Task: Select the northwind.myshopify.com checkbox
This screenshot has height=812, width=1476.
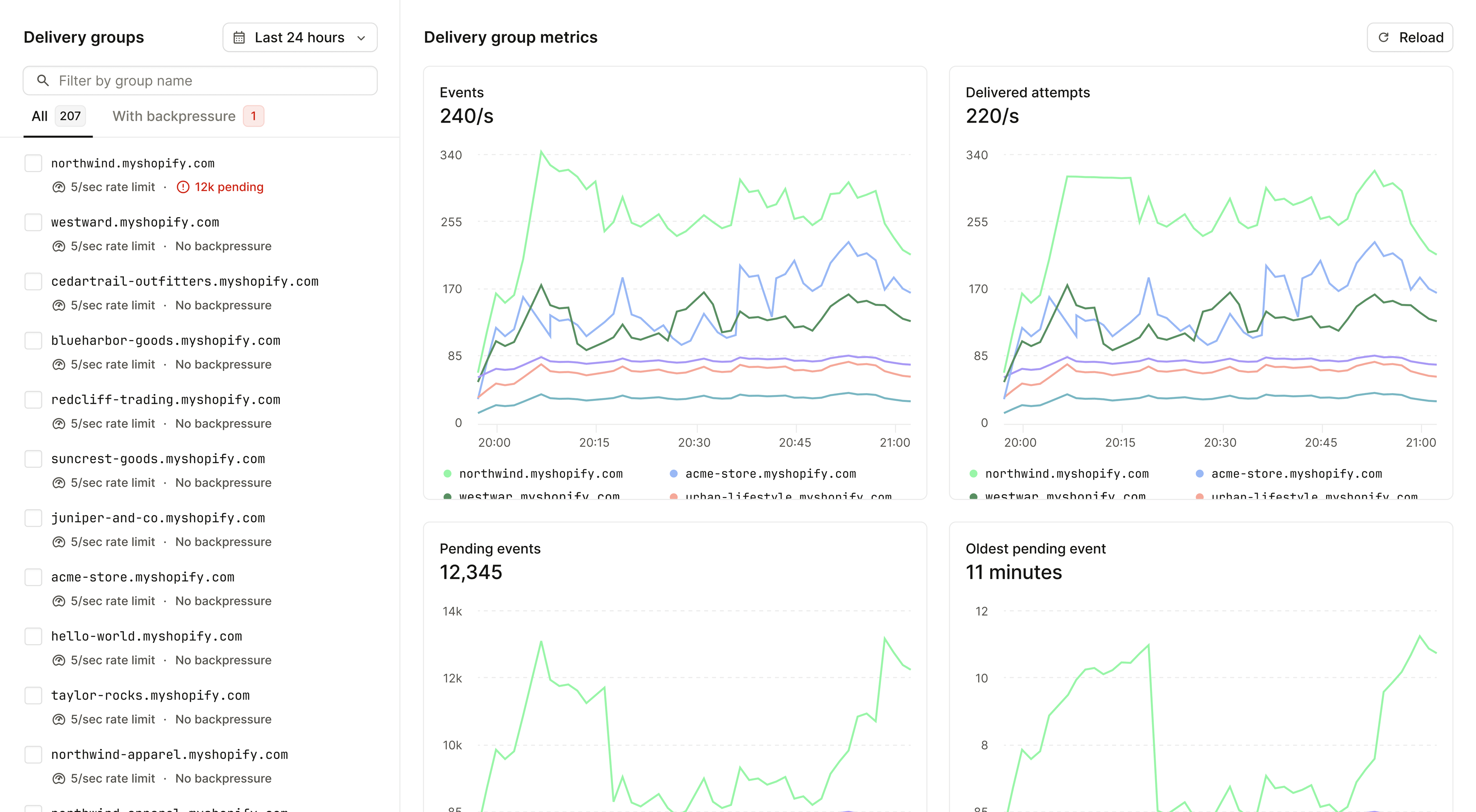Action: (33, 163)
